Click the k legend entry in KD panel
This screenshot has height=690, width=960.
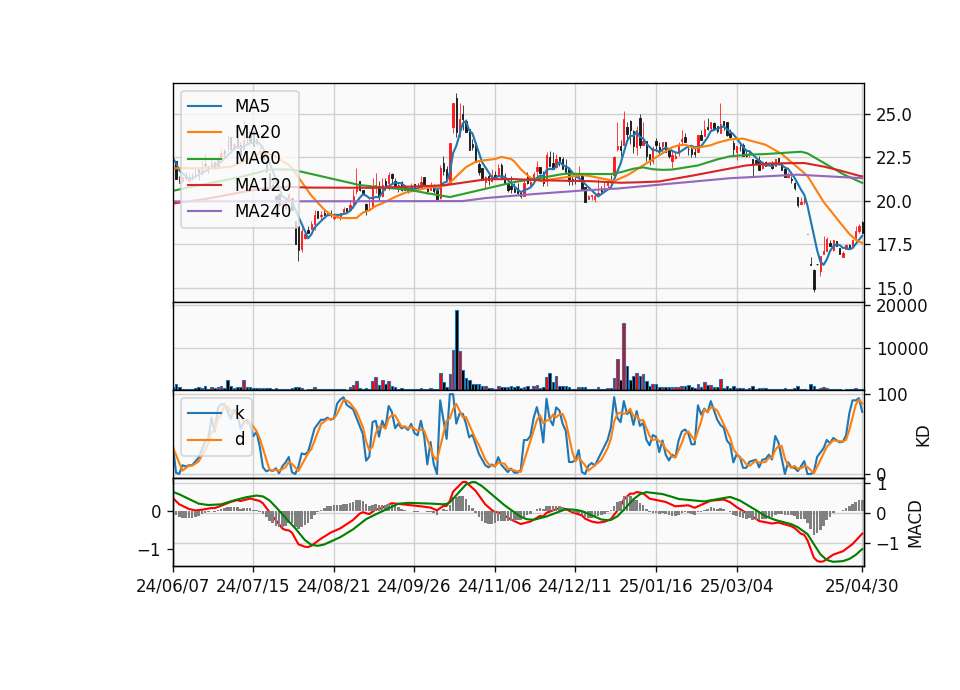(x=239, y=413)
